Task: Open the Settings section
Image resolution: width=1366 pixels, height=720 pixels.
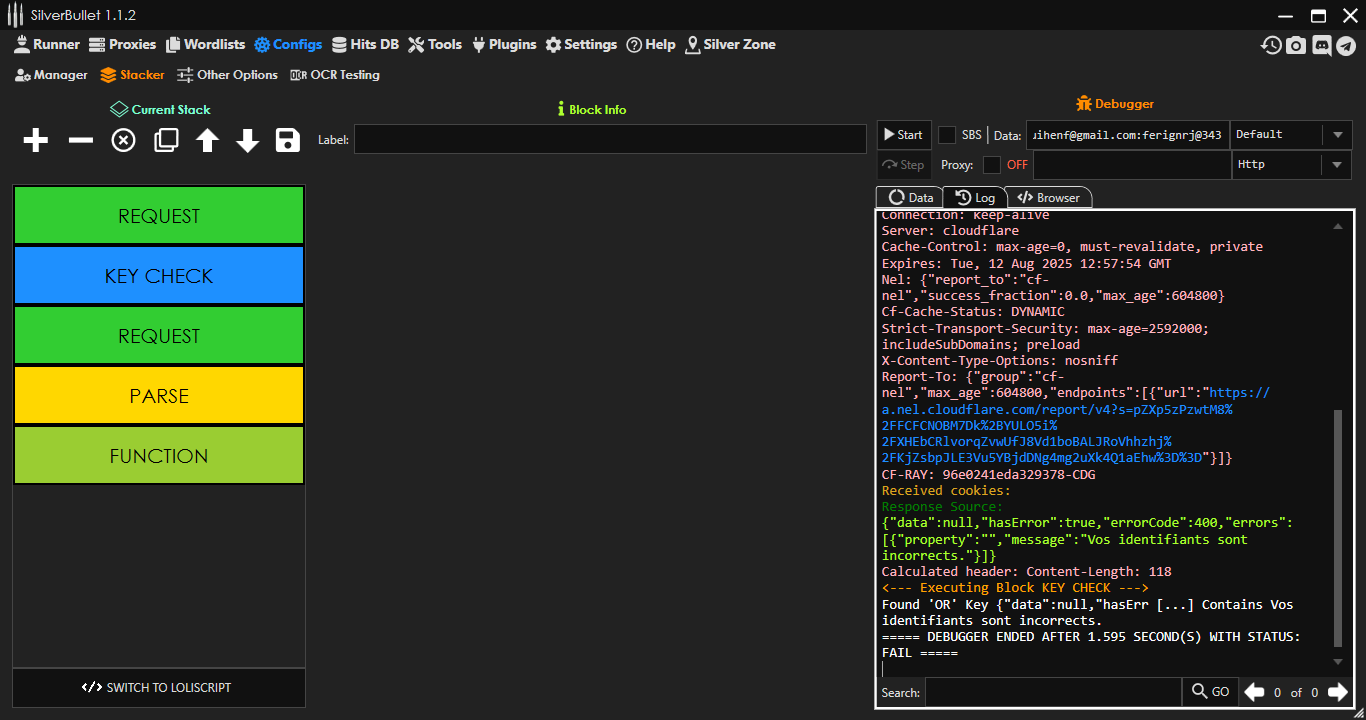Action: pyautogui.click(x=581, y=45)
